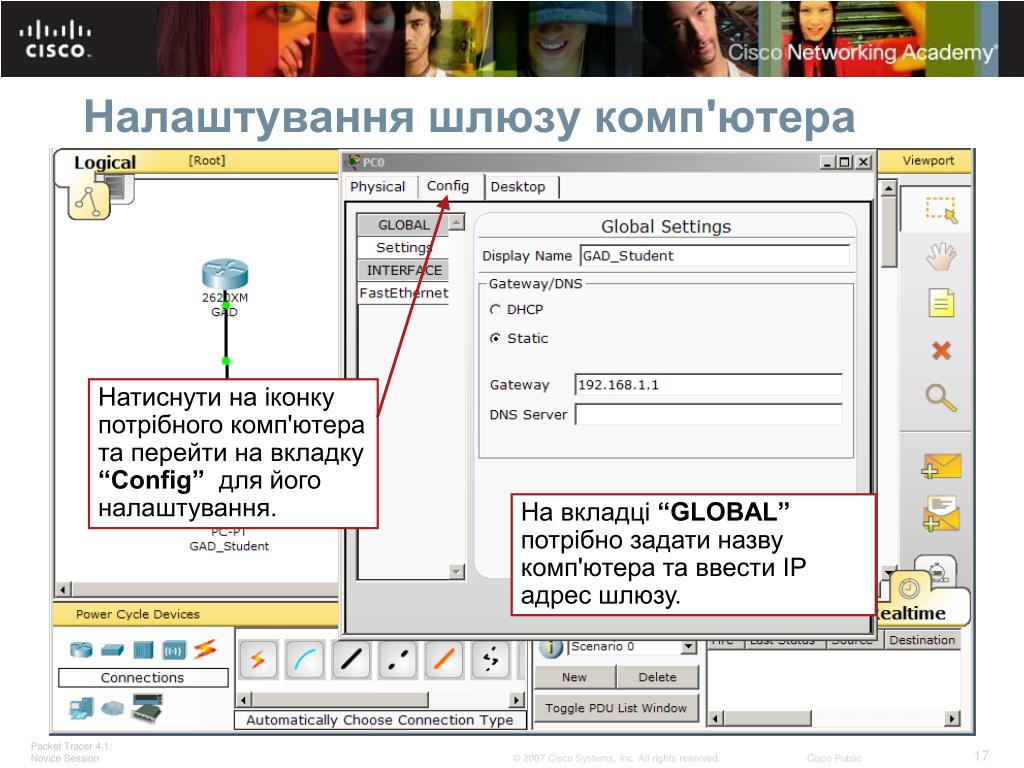The image size is (1024, 768).
Task: Choose the Move Layout hand tool
Action: coord(941,257)
